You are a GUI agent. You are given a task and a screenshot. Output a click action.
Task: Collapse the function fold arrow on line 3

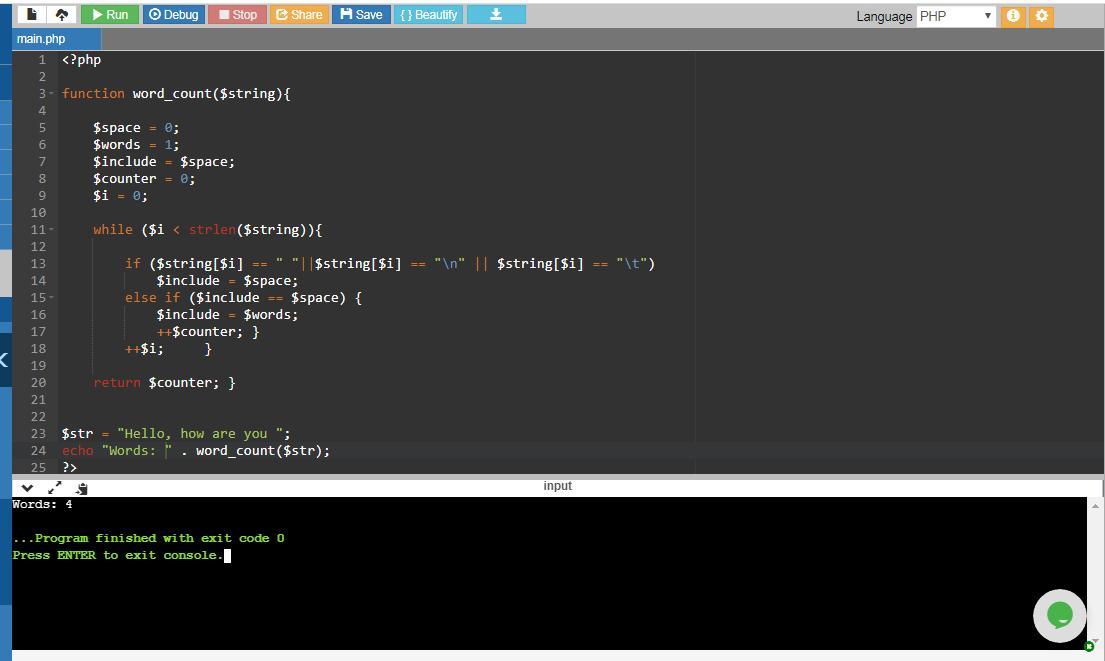pyautogui.click(x=51, y=94)
